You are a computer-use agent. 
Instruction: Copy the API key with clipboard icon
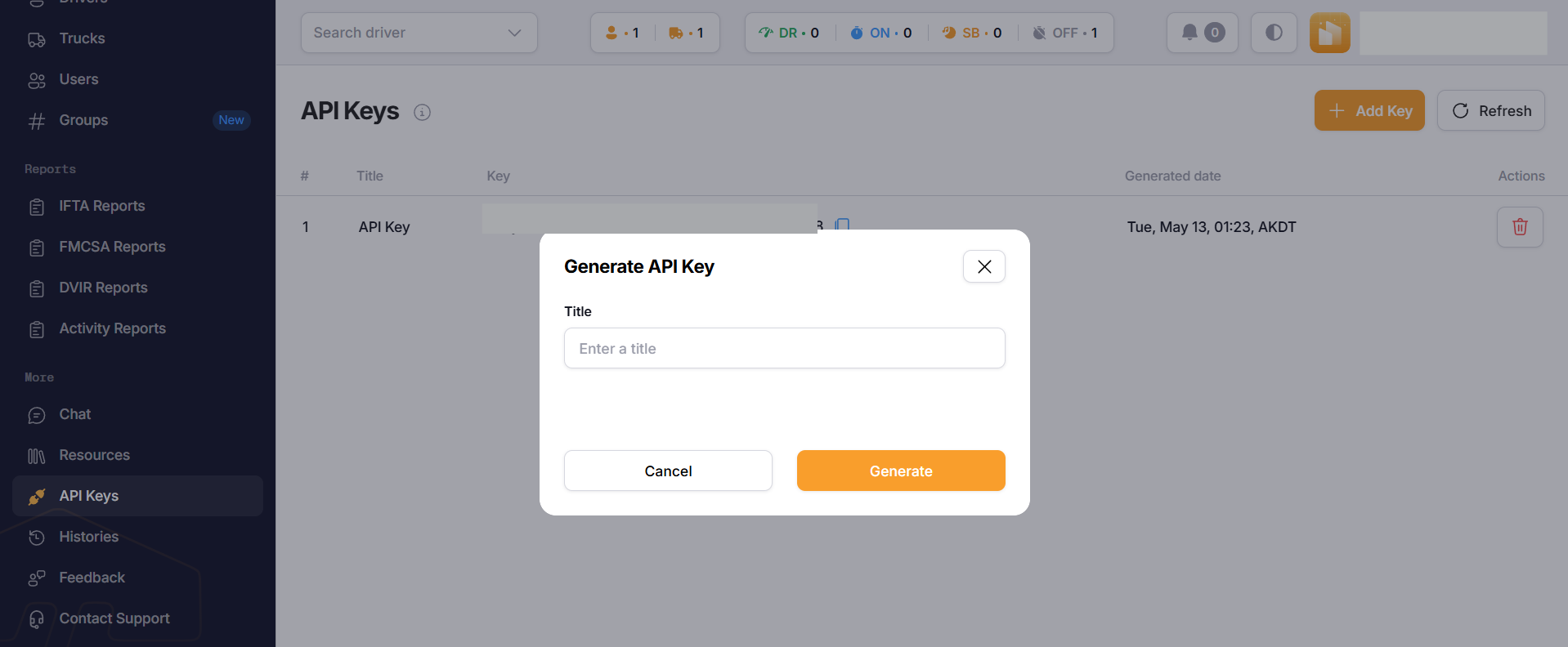coord(842,225)
